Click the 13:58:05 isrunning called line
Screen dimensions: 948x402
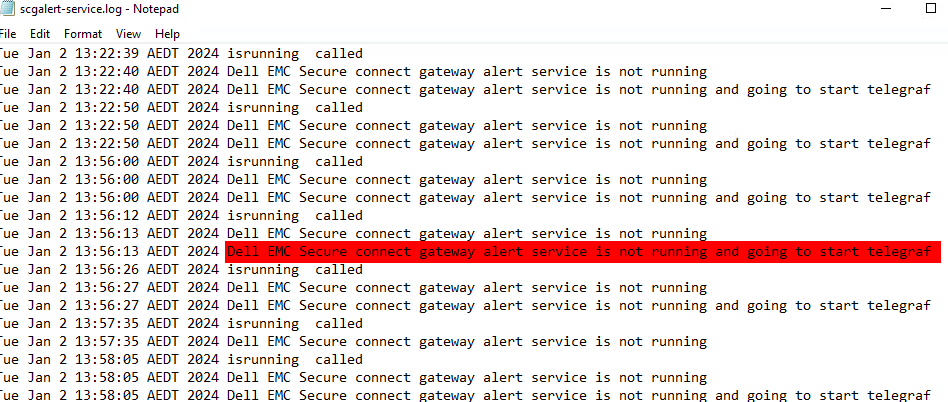pos(181,360)
